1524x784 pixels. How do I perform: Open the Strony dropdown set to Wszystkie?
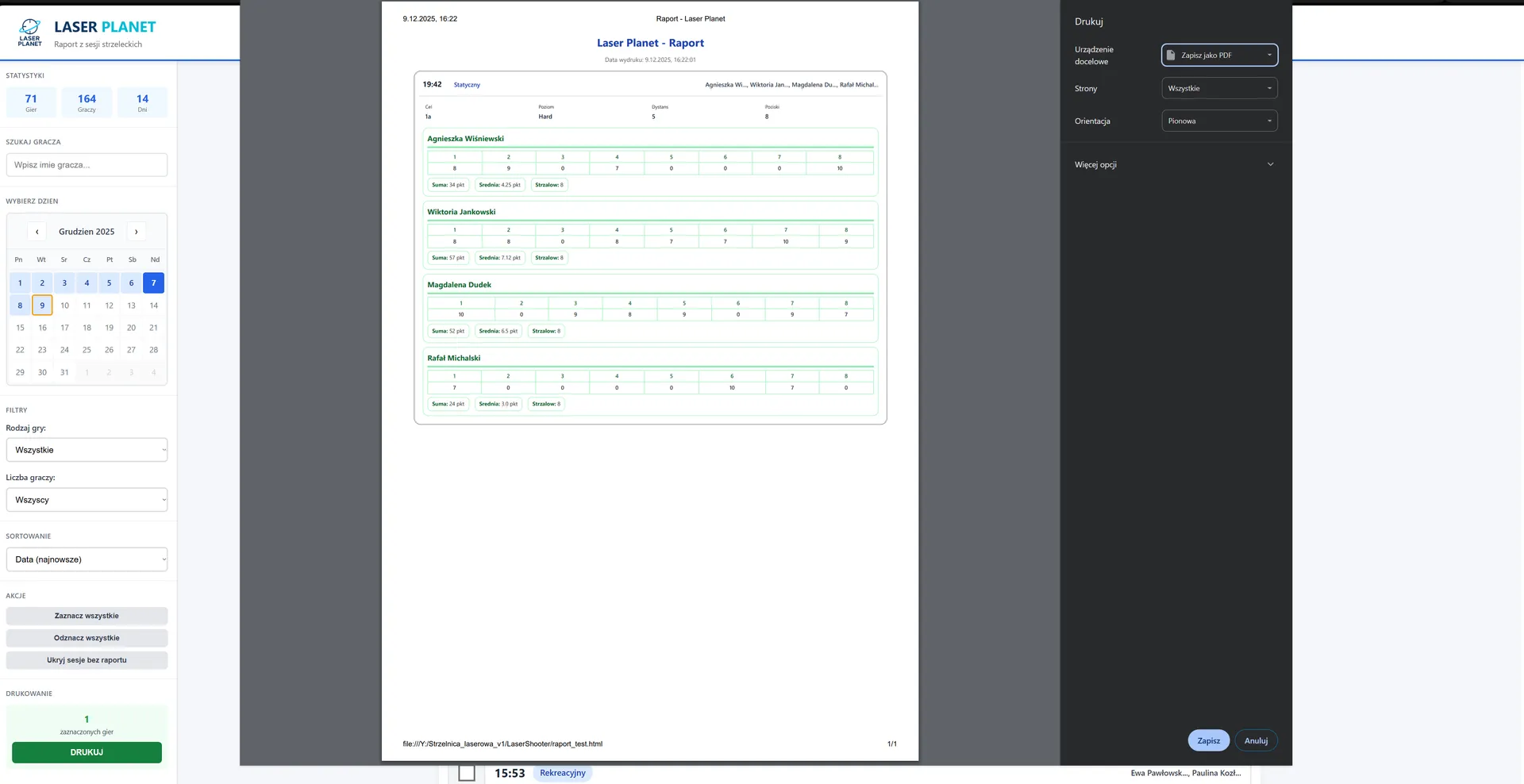[1219, 88]
